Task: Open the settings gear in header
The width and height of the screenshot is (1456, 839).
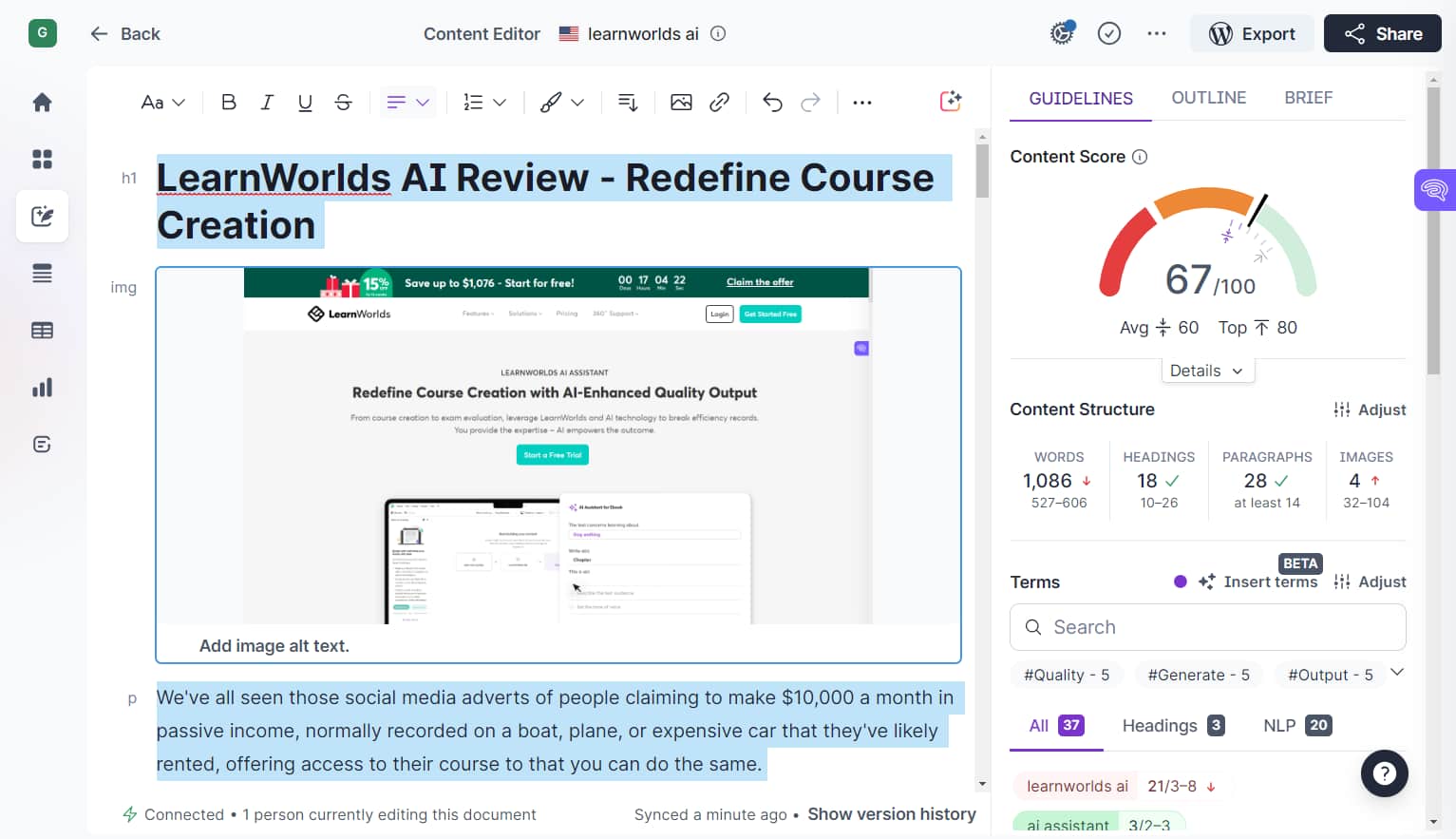Action: [x=1062, y=33]
